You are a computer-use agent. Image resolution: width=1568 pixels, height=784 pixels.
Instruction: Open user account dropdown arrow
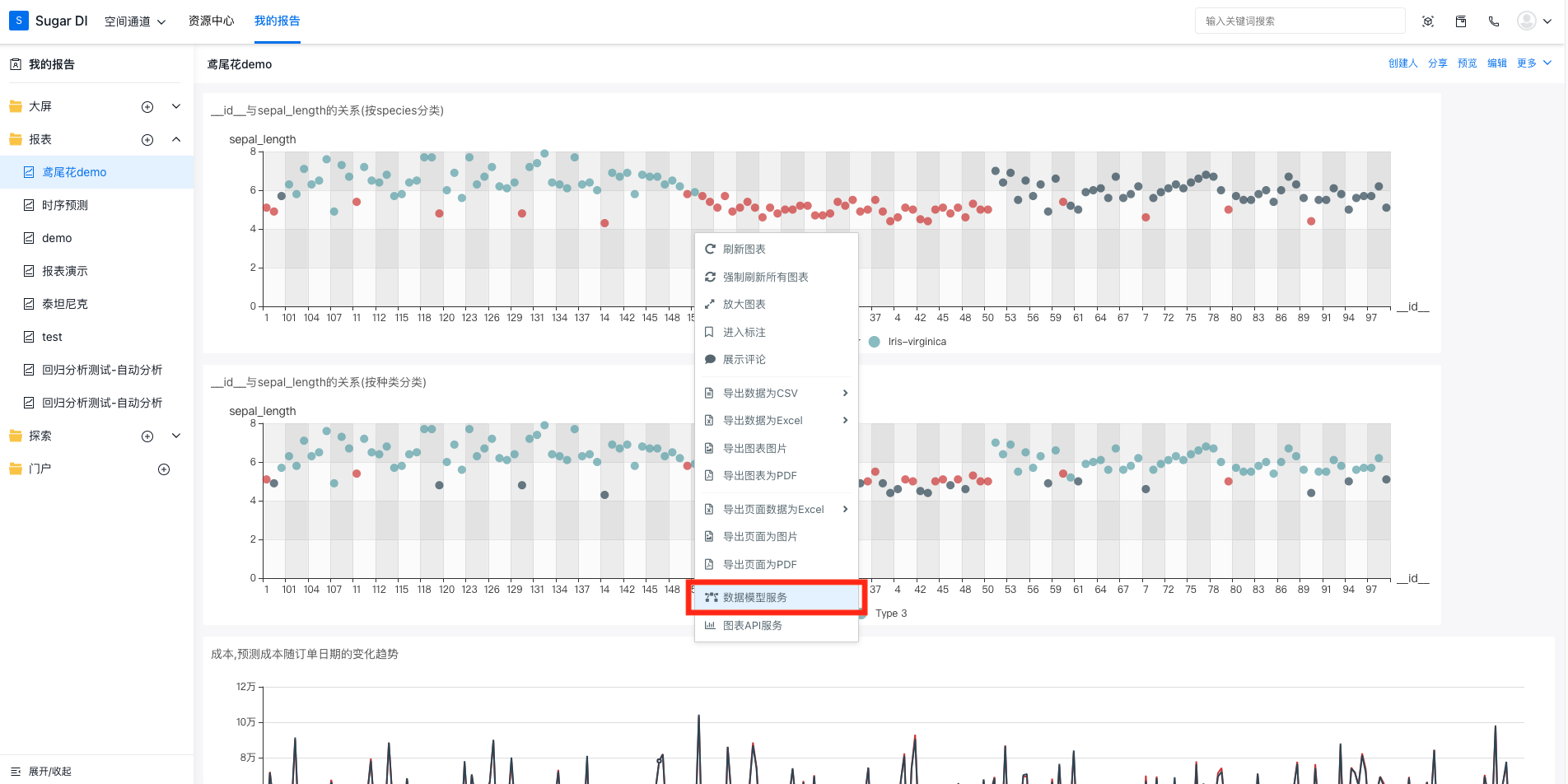click(1547, 21)
